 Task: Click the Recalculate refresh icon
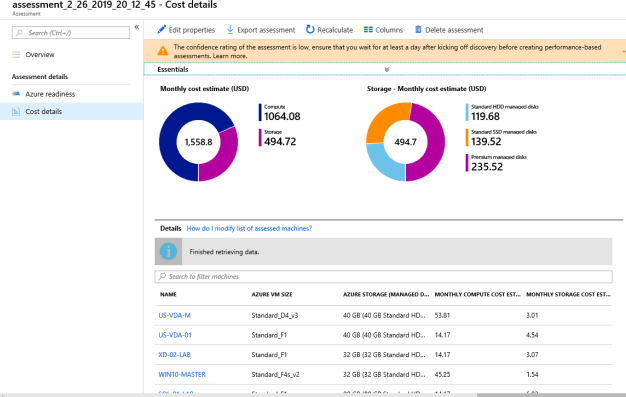click(310, 30)
